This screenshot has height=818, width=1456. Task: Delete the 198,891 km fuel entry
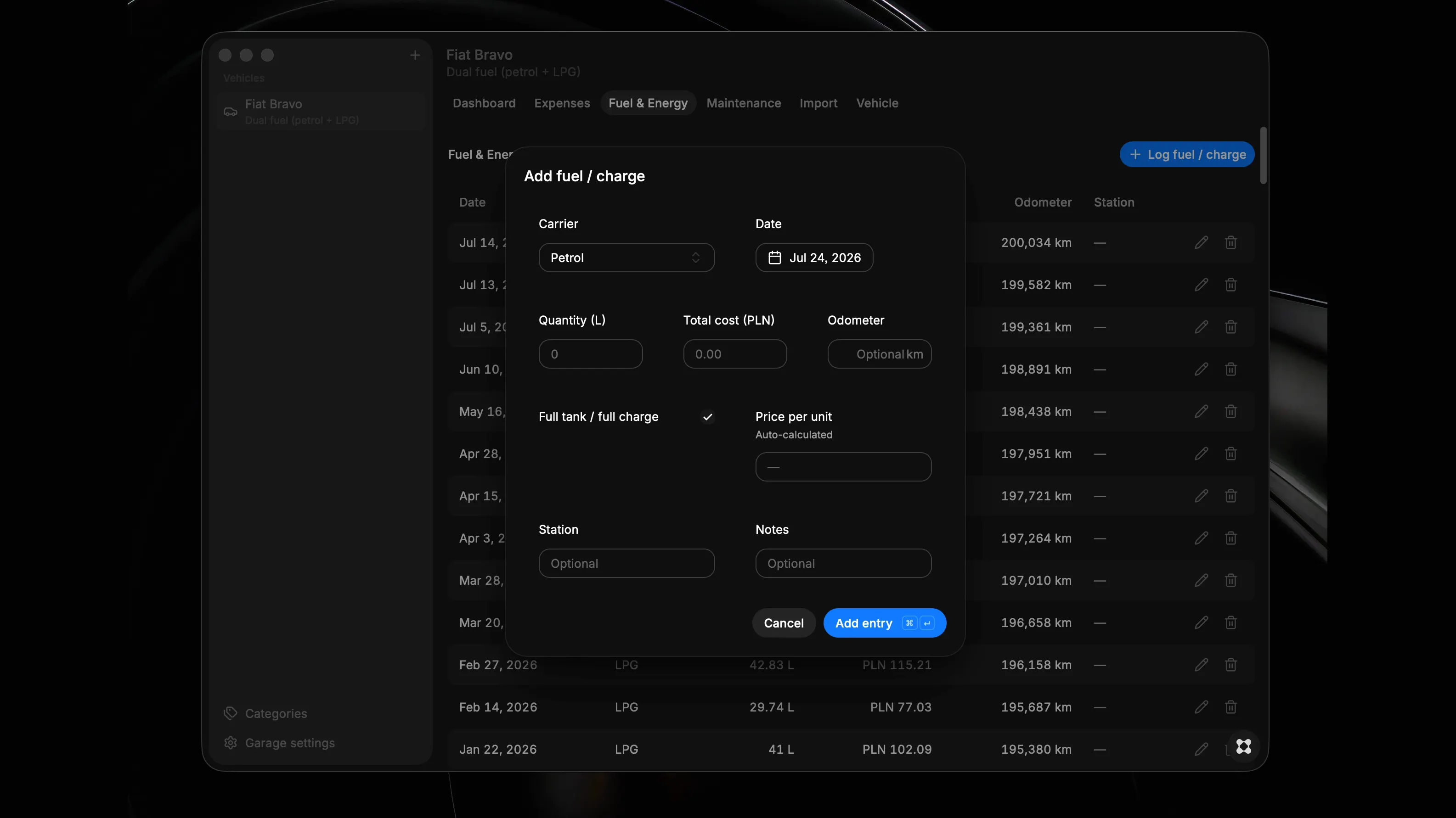[x=1230, y=370]
